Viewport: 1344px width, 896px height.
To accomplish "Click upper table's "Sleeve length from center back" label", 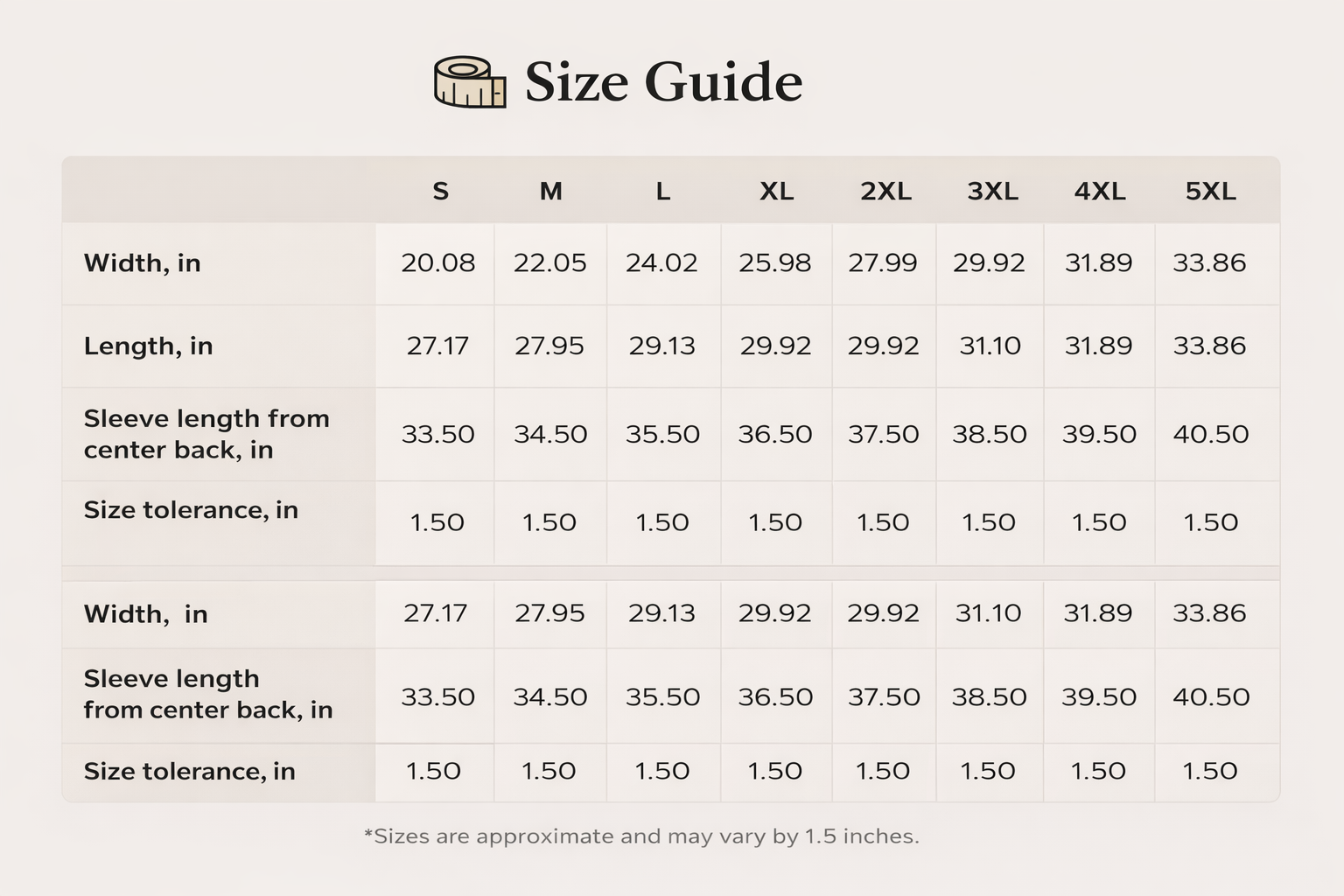I will tap(206, 434).
